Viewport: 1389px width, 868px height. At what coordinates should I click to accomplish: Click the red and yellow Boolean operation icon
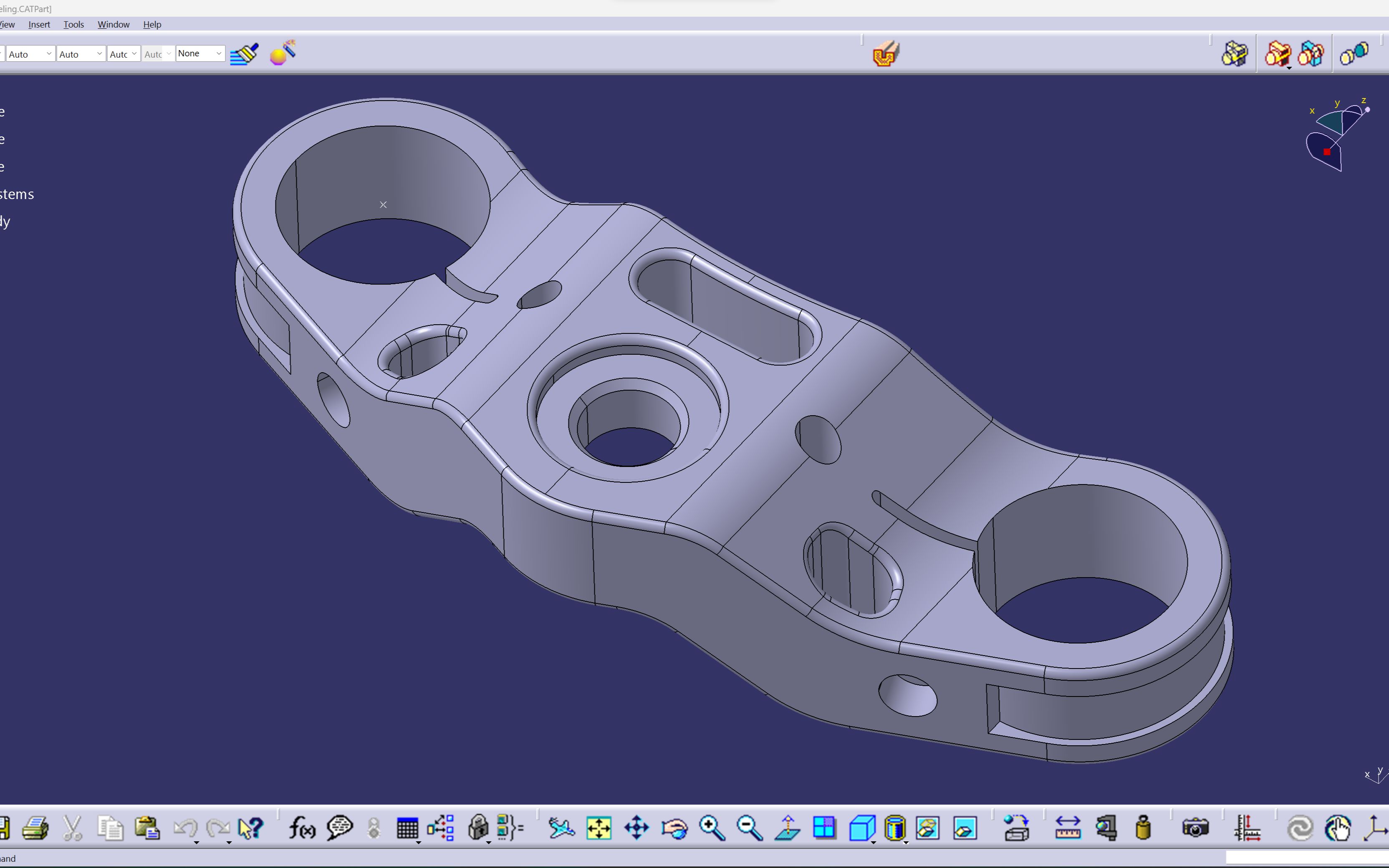click(x=1278, y=53)
